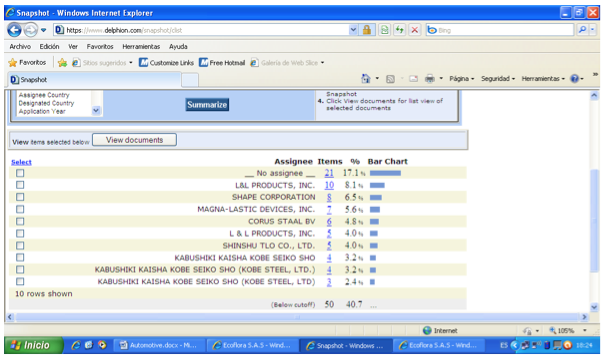
Task: Click the Print icon in command bar
Action: pos(430,78)
